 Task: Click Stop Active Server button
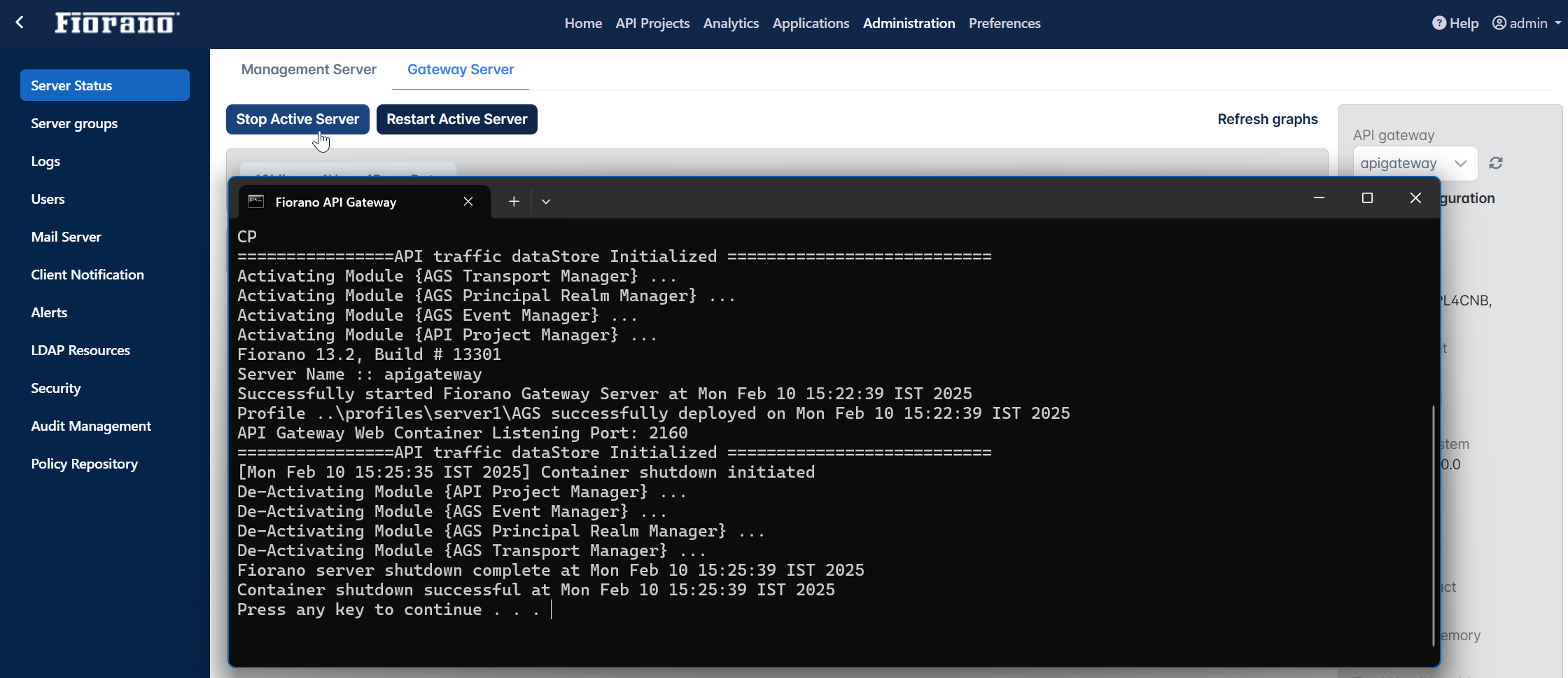(x=297, y=119)
